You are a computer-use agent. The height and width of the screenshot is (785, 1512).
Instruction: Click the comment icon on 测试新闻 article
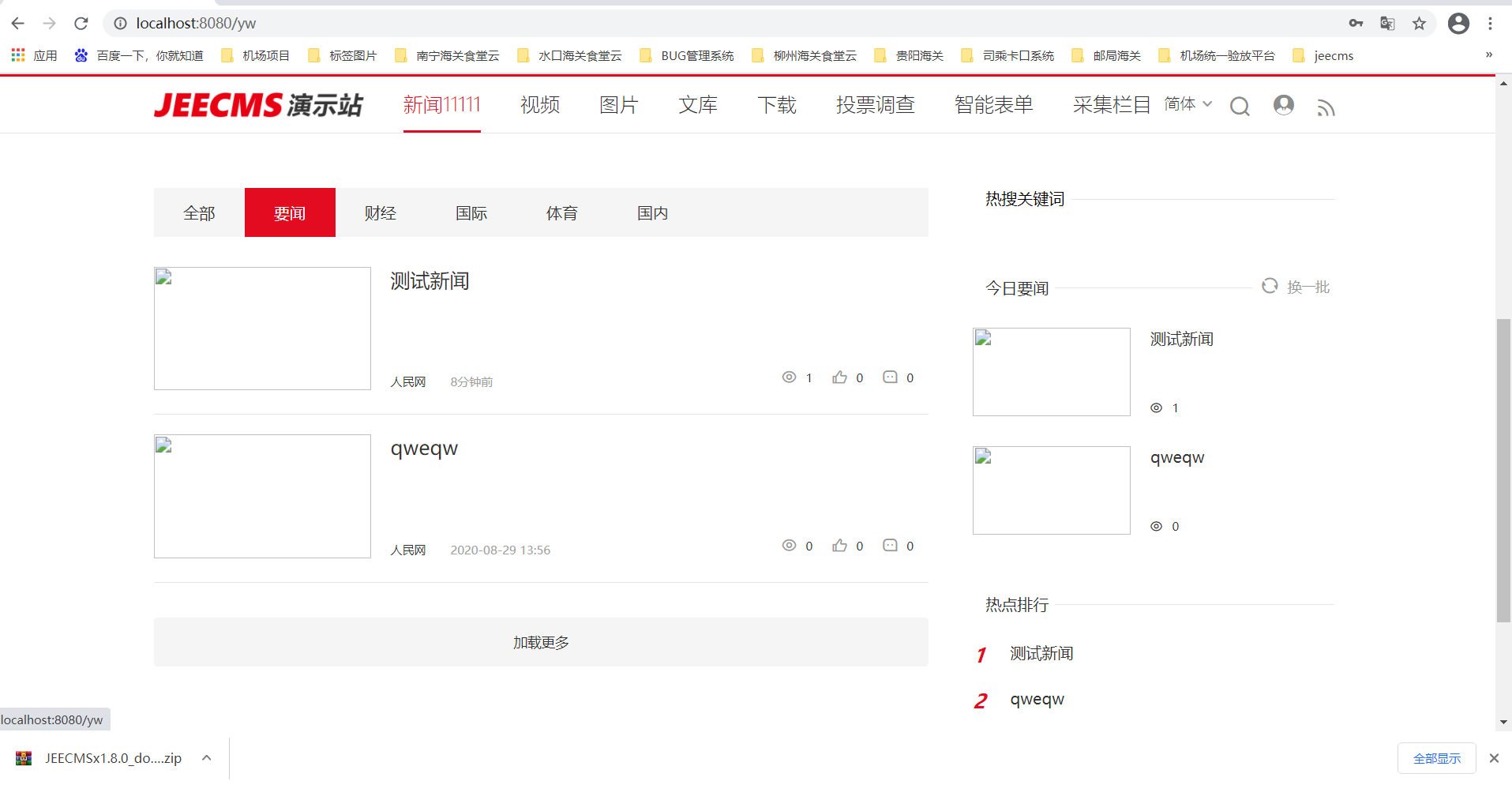tap(890, 377)
